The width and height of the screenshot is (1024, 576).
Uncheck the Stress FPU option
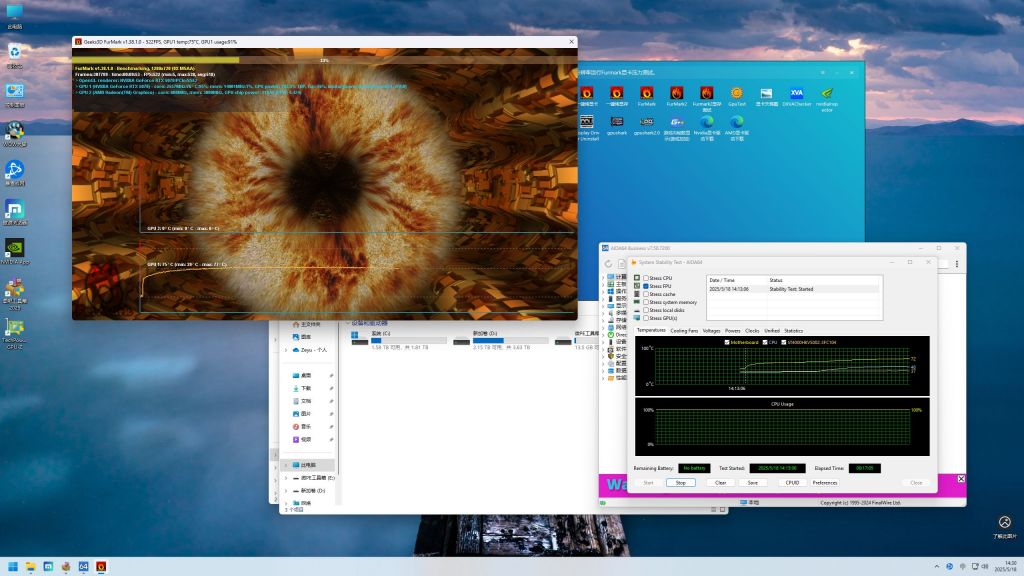(x=645, y=286)
